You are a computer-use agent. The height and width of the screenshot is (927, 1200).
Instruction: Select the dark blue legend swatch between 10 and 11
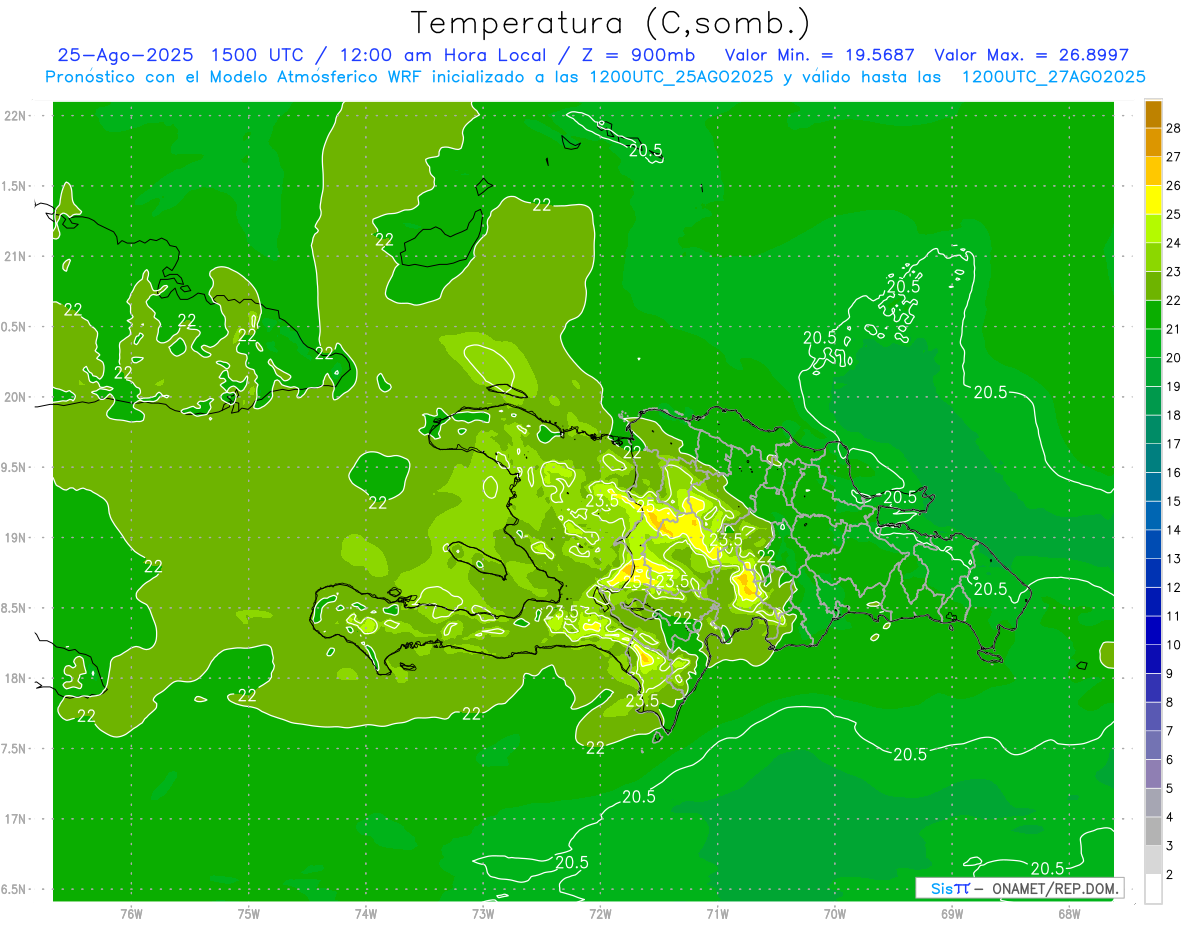[1153, 630]
